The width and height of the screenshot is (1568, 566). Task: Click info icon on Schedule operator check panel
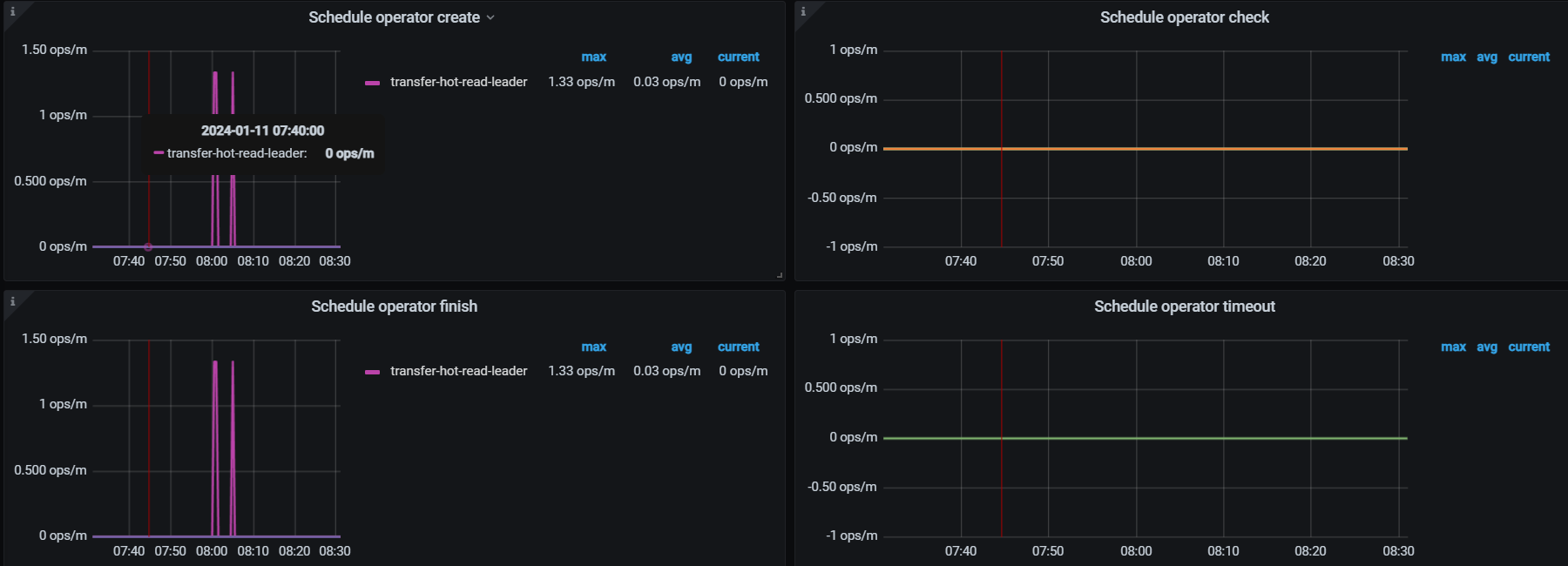(803, 11)
